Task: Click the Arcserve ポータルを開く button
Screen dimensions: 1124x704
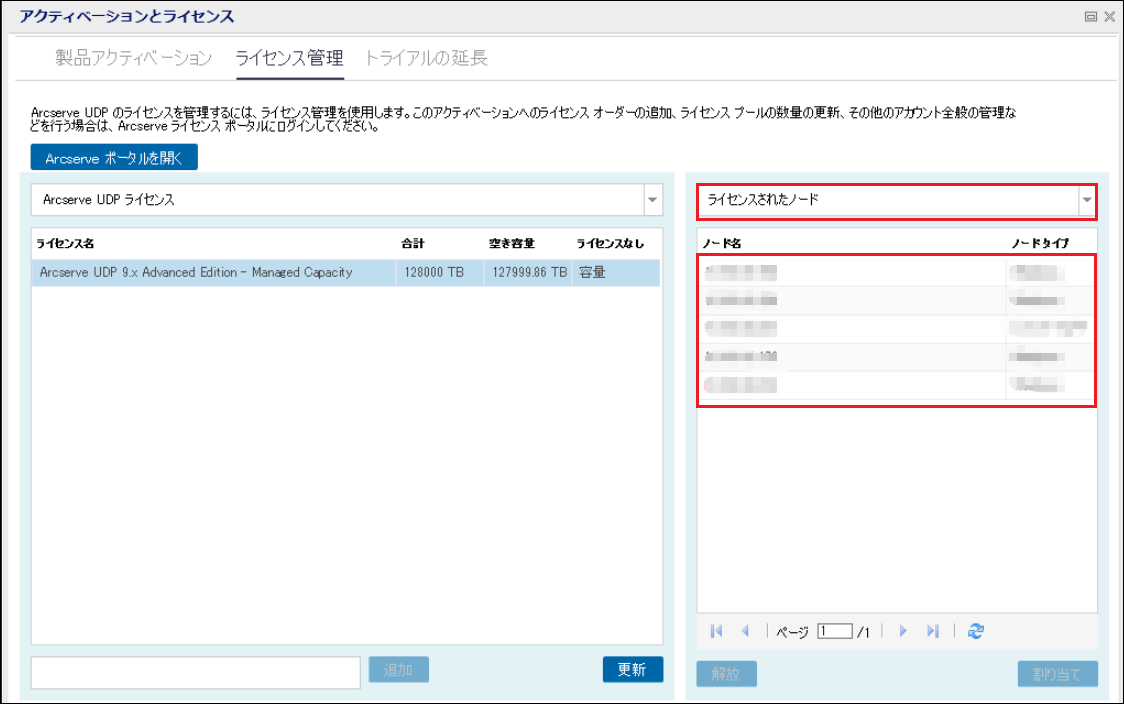Action: point(114,158)
